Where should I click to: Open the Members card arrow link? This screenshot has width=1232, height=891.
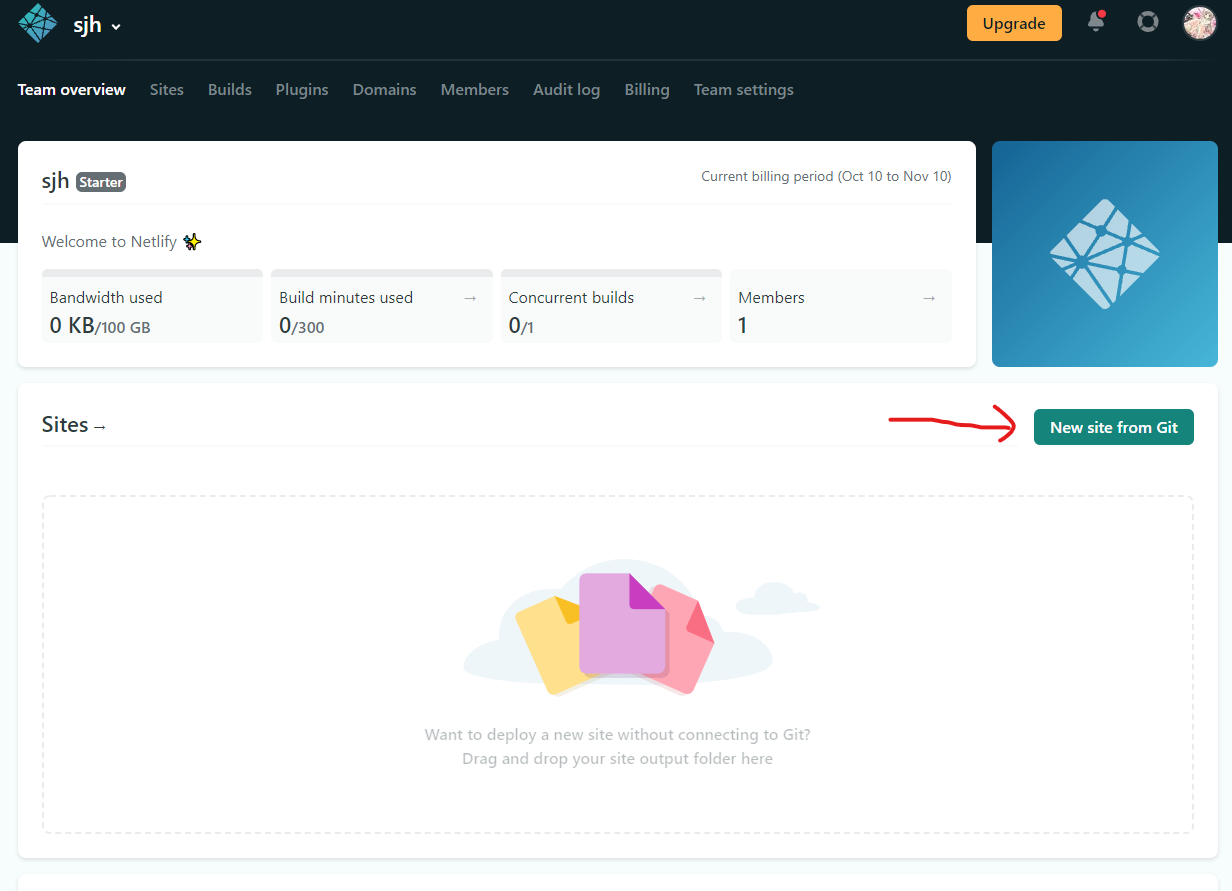928,297
